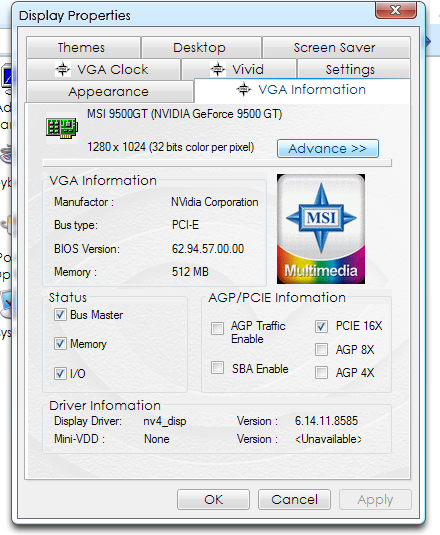Click the NVidia Corporation manufacturer value
Image resolution: width=440 pixels, height=535 pixels.
215,202
